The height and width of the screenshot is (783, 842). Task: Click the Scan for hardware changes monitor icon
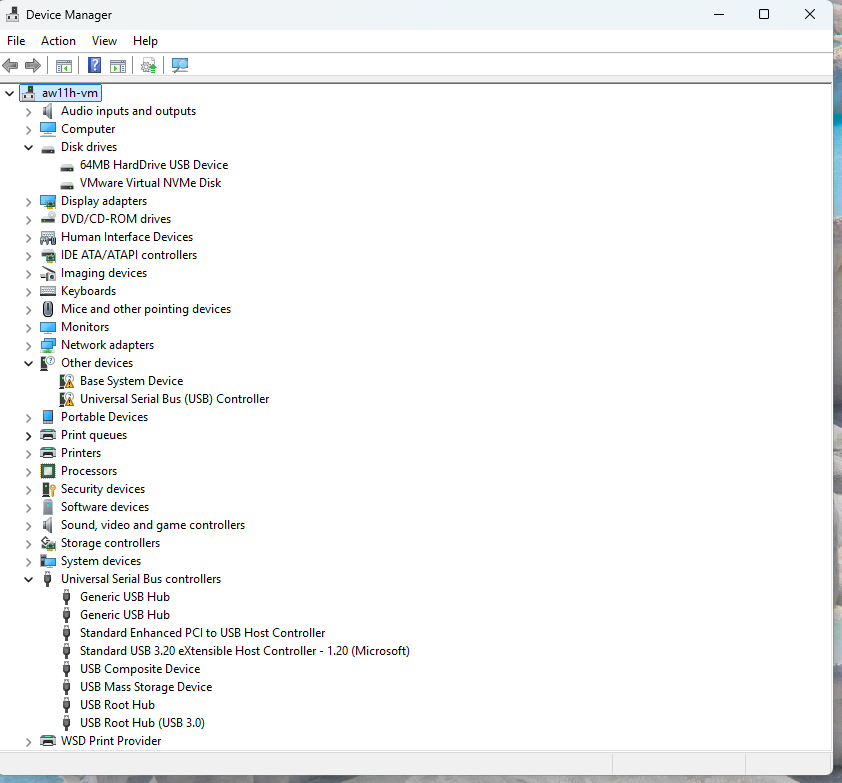coord(180,66)
